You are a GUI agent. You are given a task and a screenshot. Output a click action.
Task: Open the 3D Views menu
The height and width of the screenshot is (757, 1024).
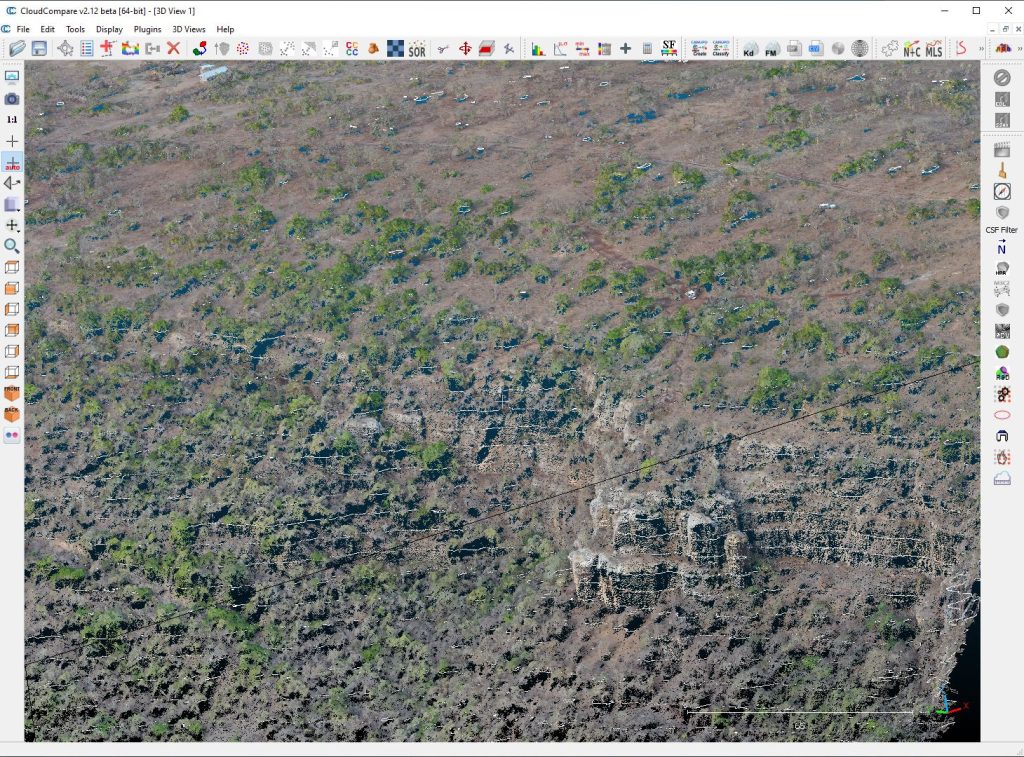189,29
